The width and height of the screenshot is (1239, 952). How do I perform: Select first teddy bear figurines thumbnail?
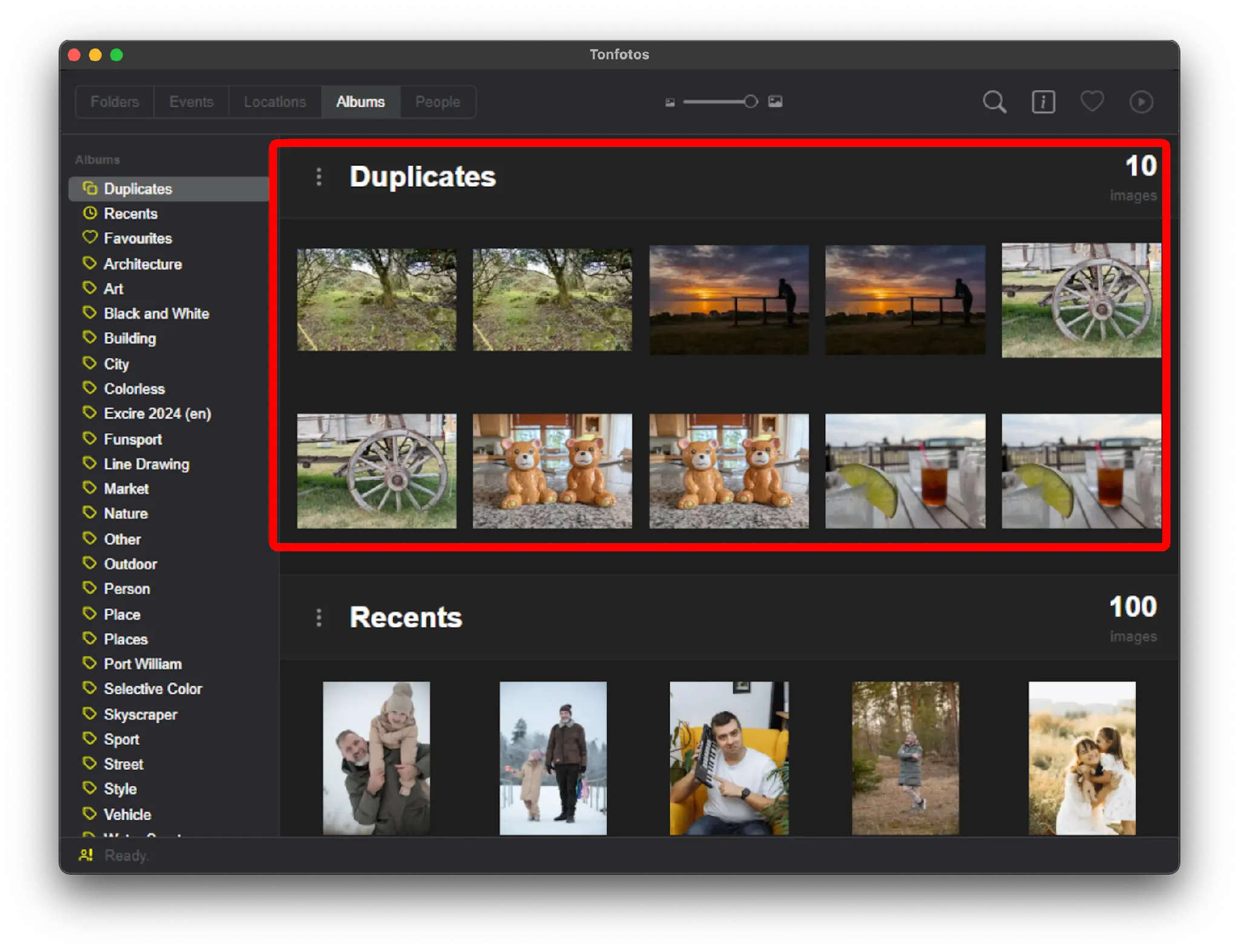coord(552,471)
